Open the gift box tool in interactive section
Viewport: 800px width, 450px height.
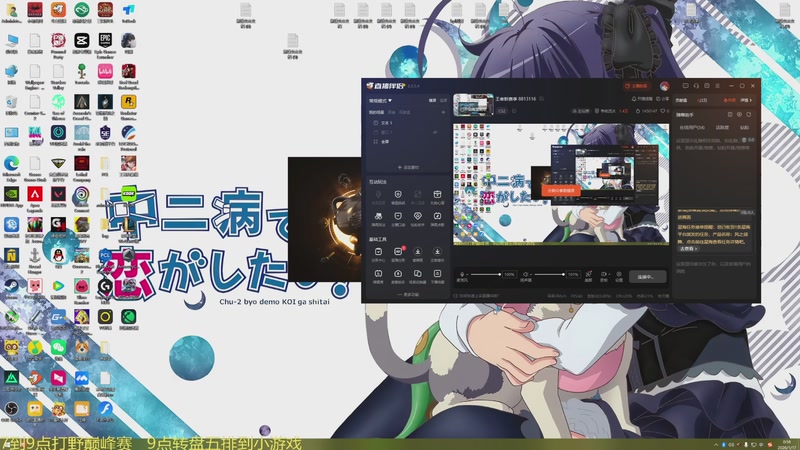[437, 196]
